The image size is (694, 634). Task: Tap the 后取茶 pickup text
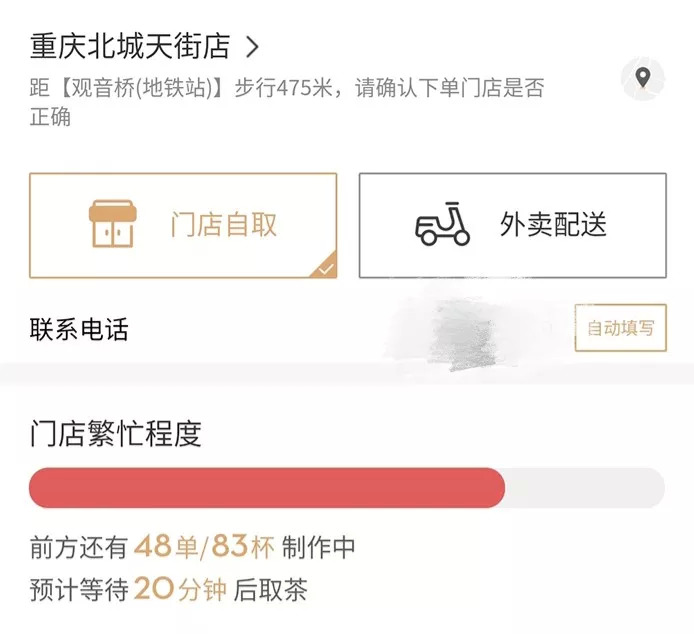(270, 589)
